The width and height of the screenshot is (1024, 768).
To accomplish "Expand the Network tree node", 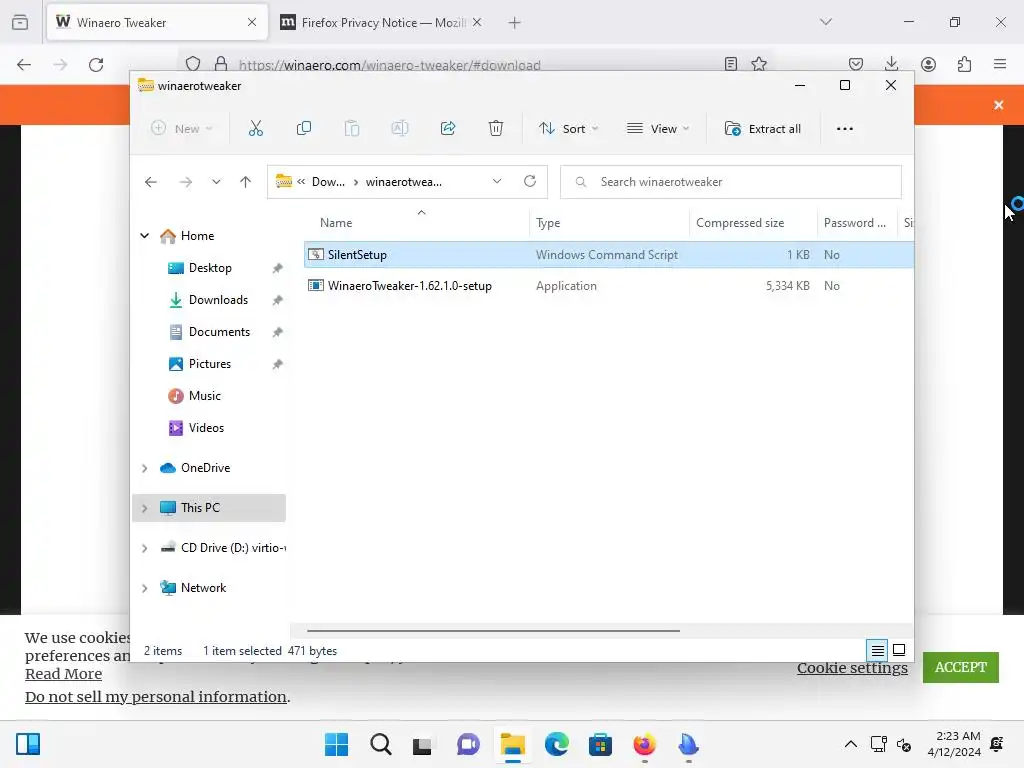I will pos(144,588).
